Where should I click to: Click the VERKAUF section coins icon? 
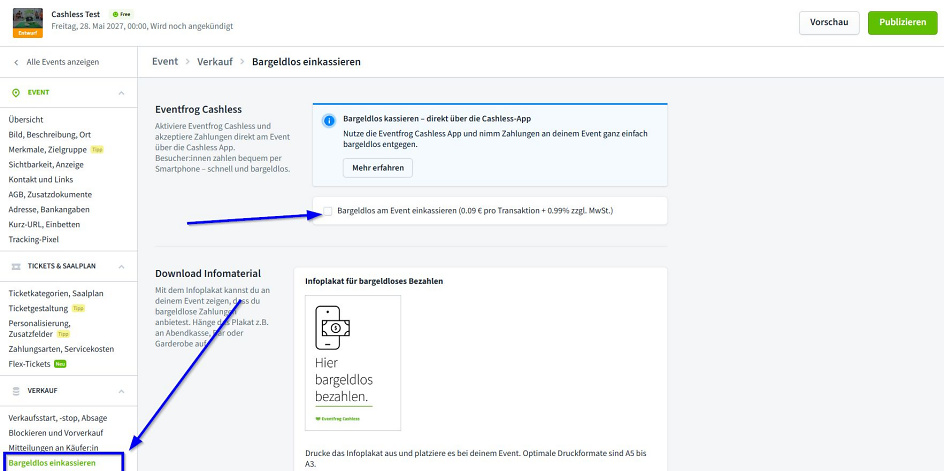pos(16,391)
